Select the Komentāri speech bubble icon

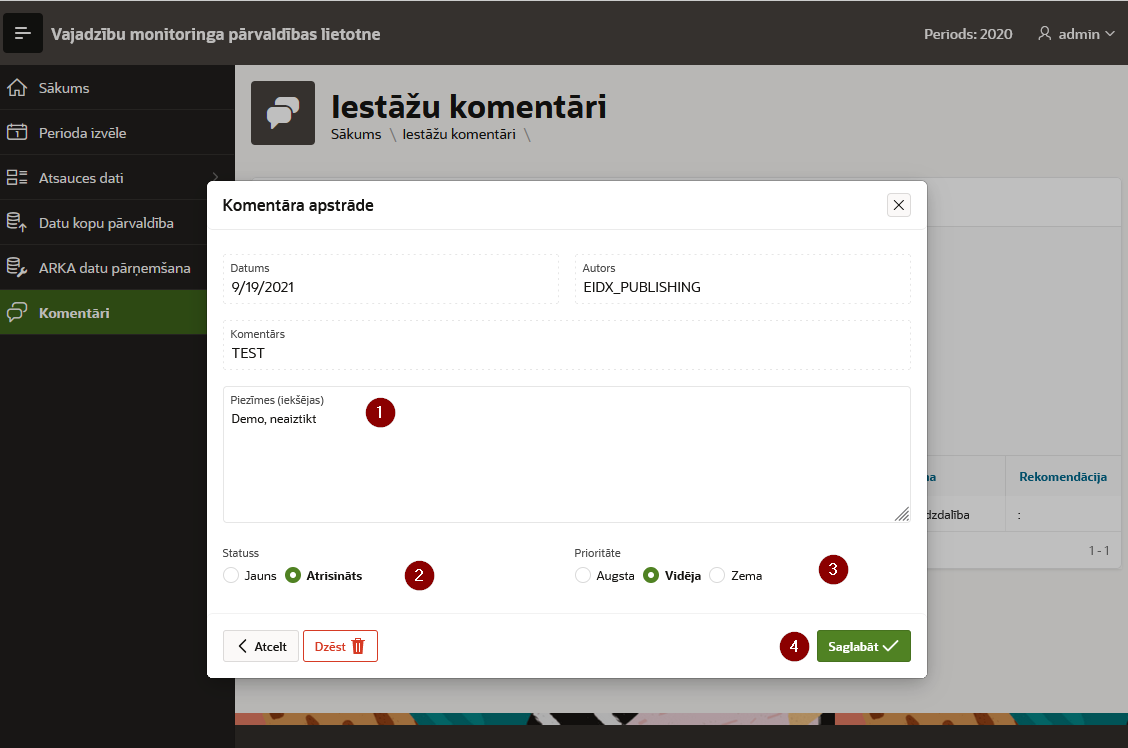[15, 312]
